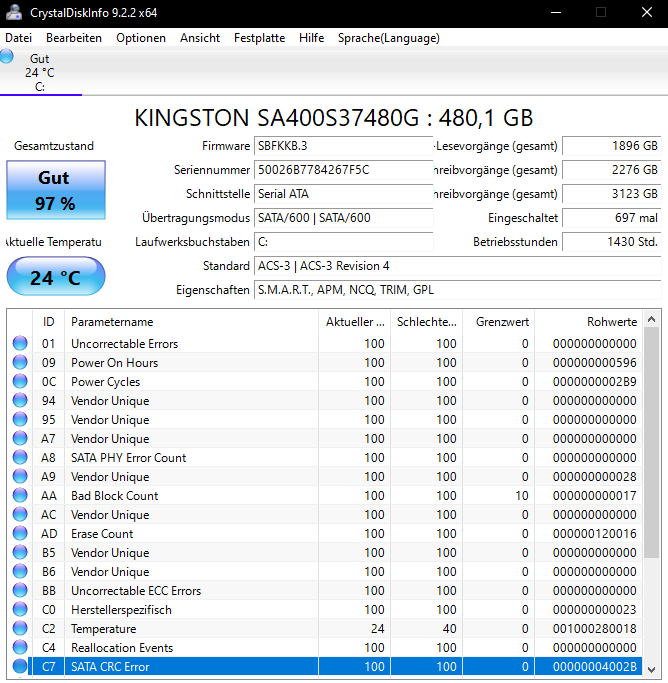Click the 697 mal power-on count value

tap(612, 217)
